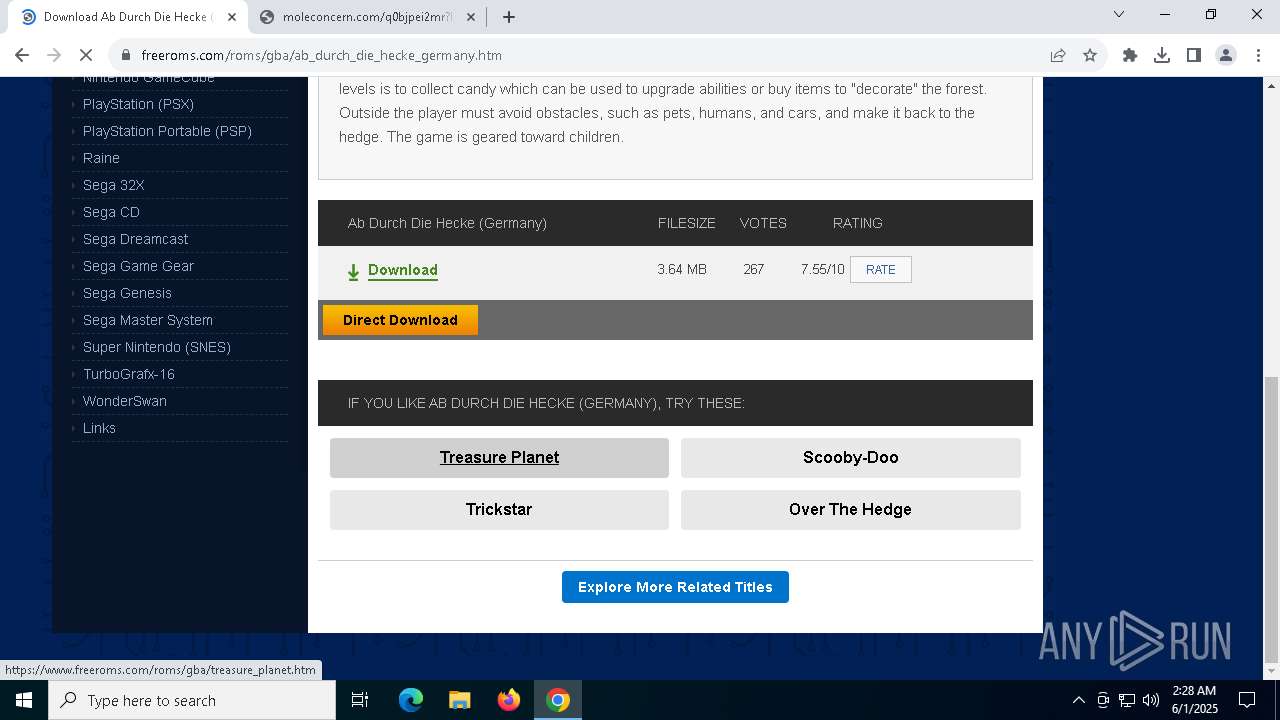Open the network tray icon
Image resolution: width=1280 pixels, height=720 pixels.
click(x=1127, y=700)
